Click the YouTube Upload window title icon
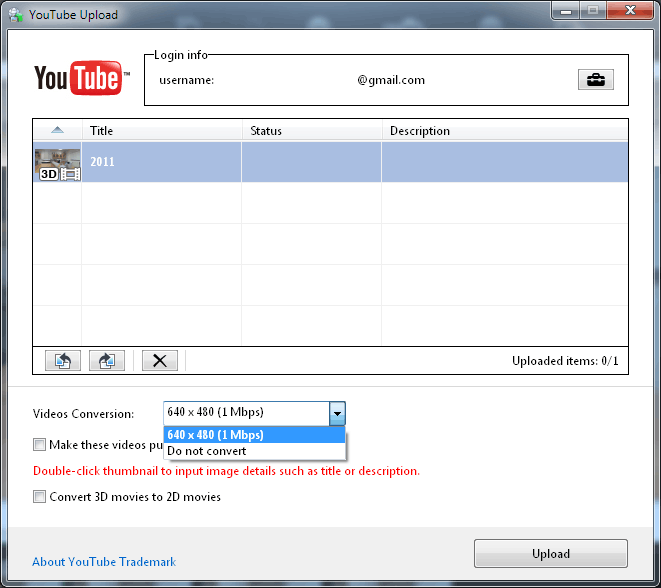This screenshot has width=661, height=588. click(x=16, y=15)
